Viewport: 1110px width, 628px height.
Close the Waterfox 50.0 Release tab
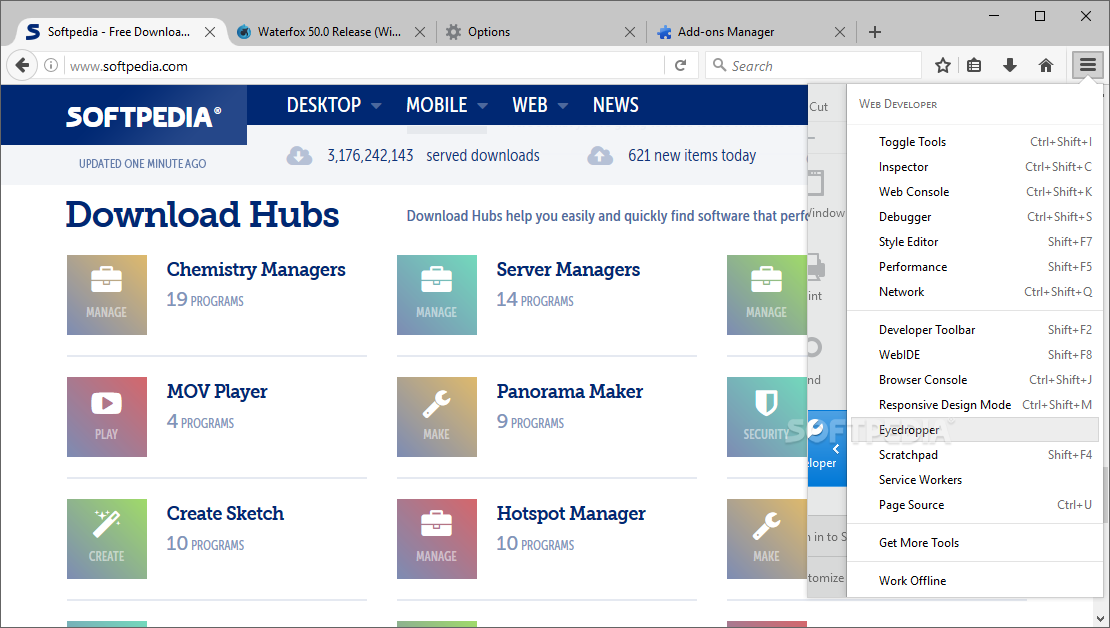click(420, 32)
